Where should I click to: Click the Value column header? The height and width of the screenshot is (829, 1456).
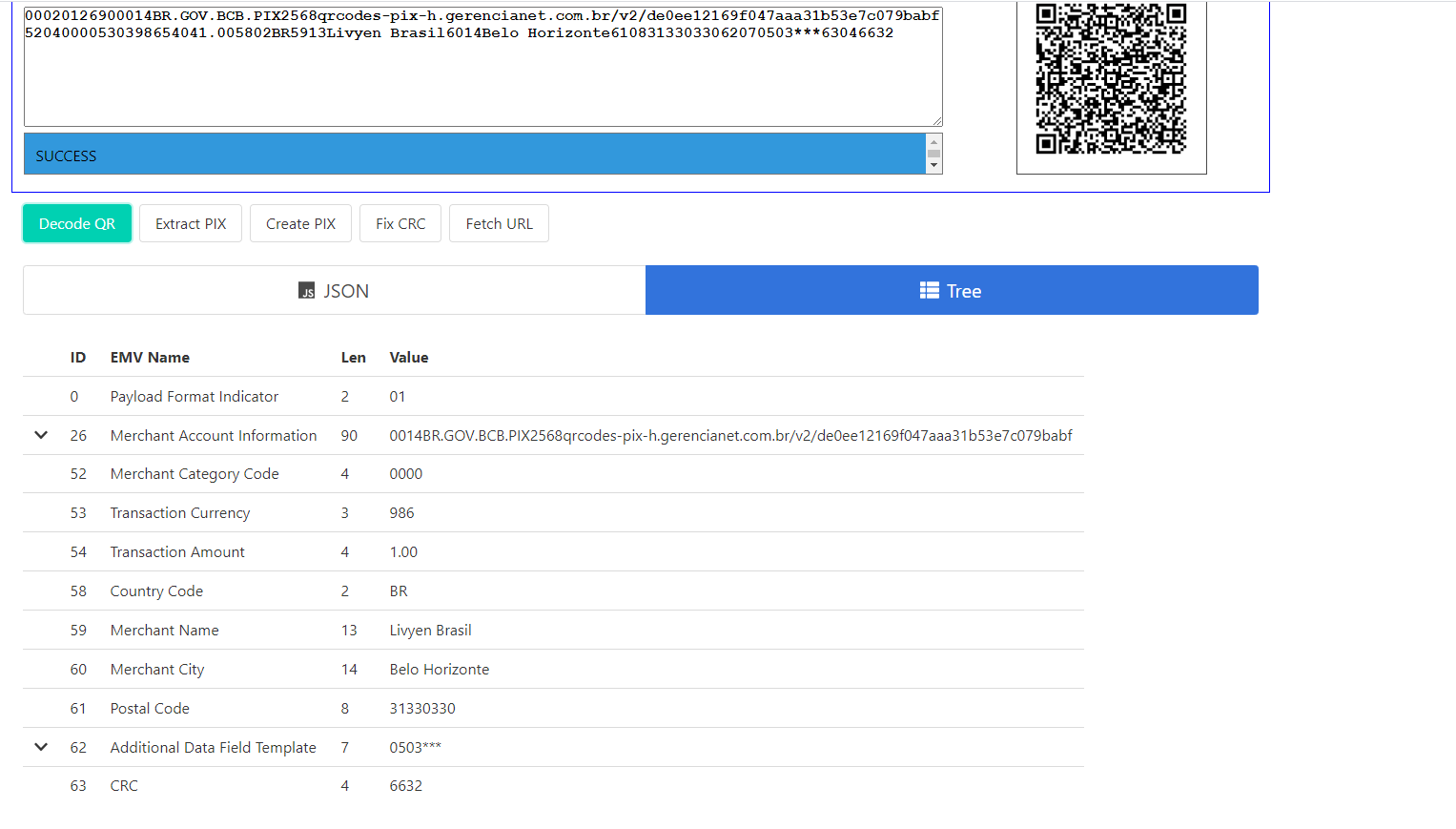coord(408,357)
